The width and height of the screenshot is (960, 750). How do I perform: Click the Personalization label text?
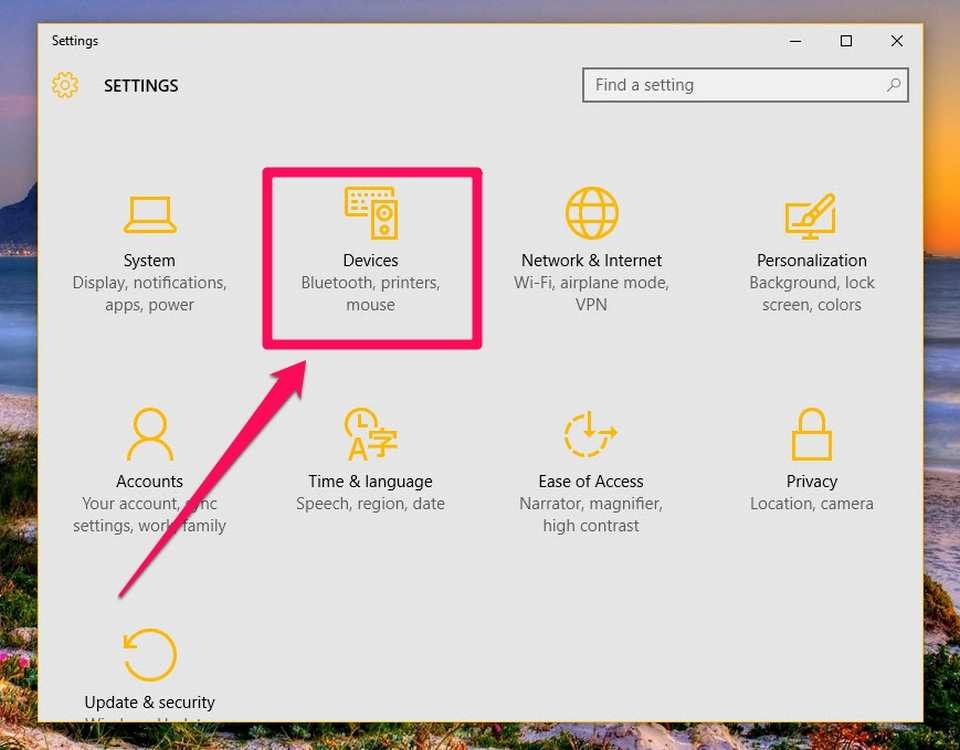pos(812,260)
